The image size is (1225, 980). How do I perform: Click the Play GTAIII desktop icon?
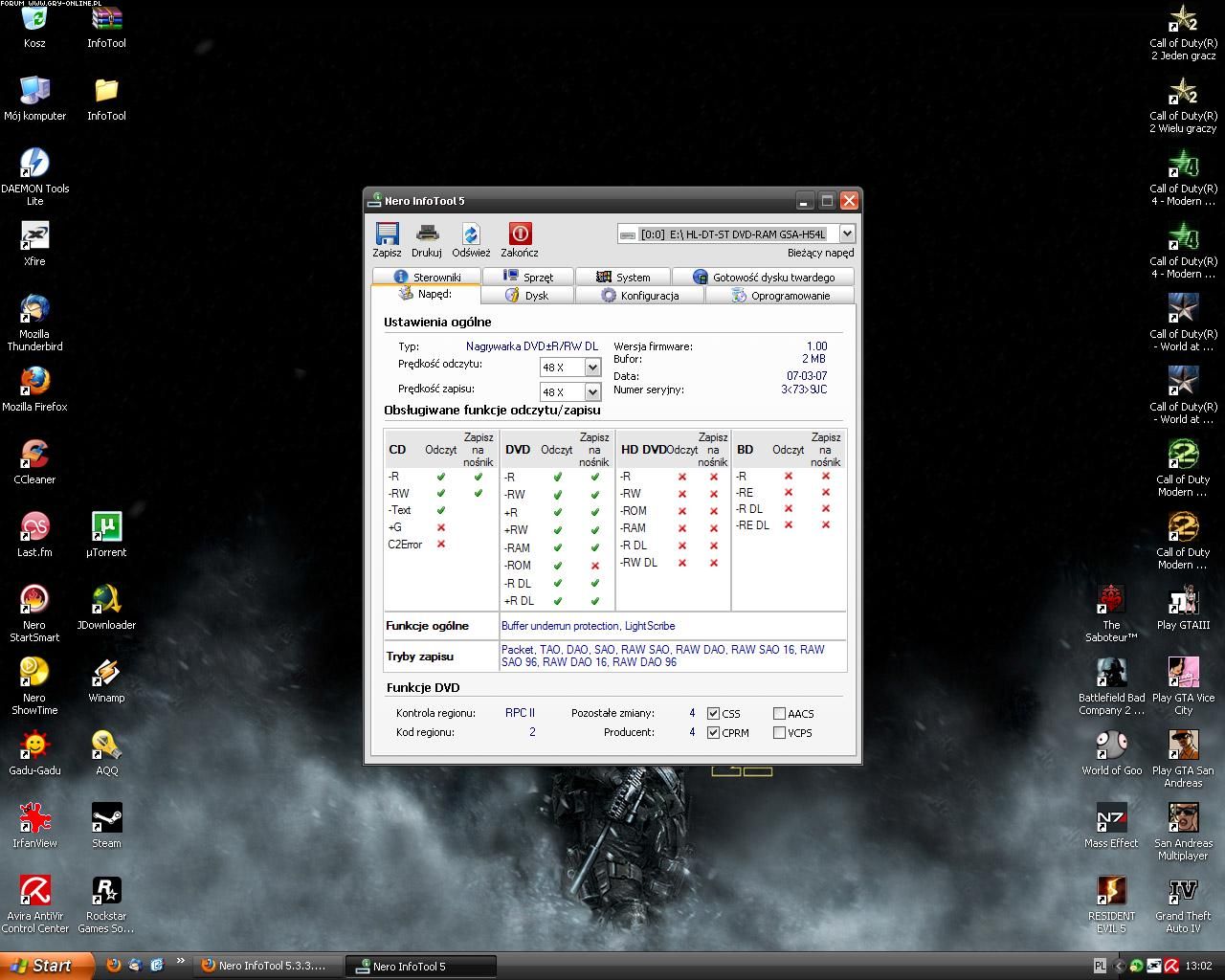(x=1183, y=600)
